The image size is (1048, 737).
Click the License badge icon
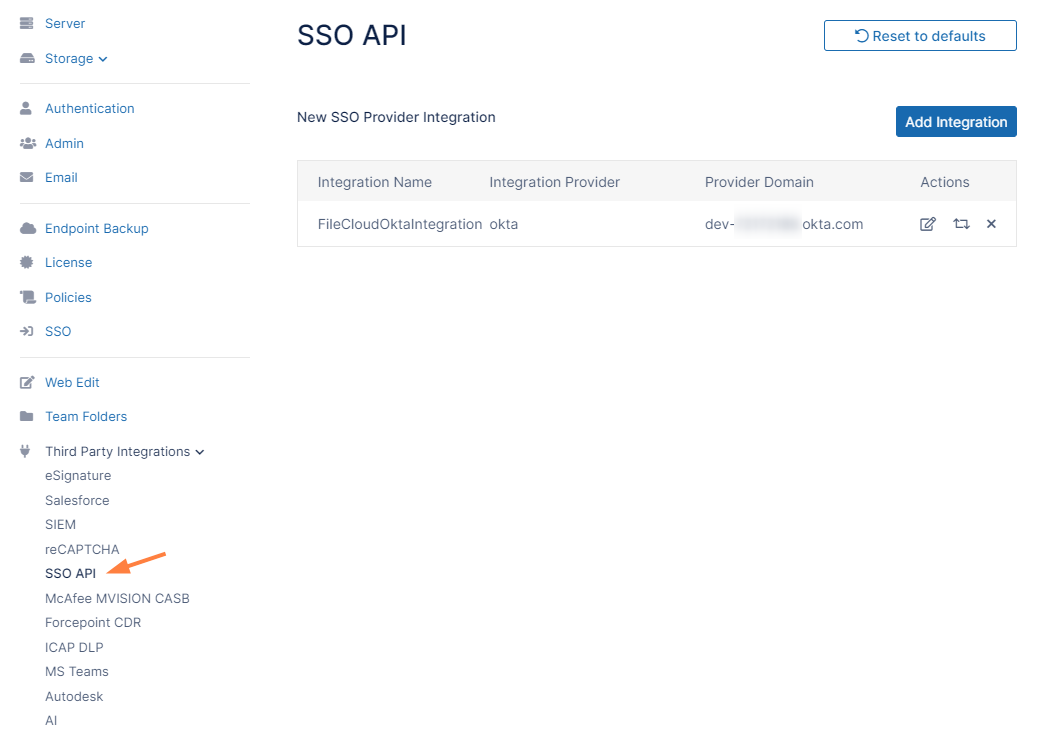pos(27,262)
